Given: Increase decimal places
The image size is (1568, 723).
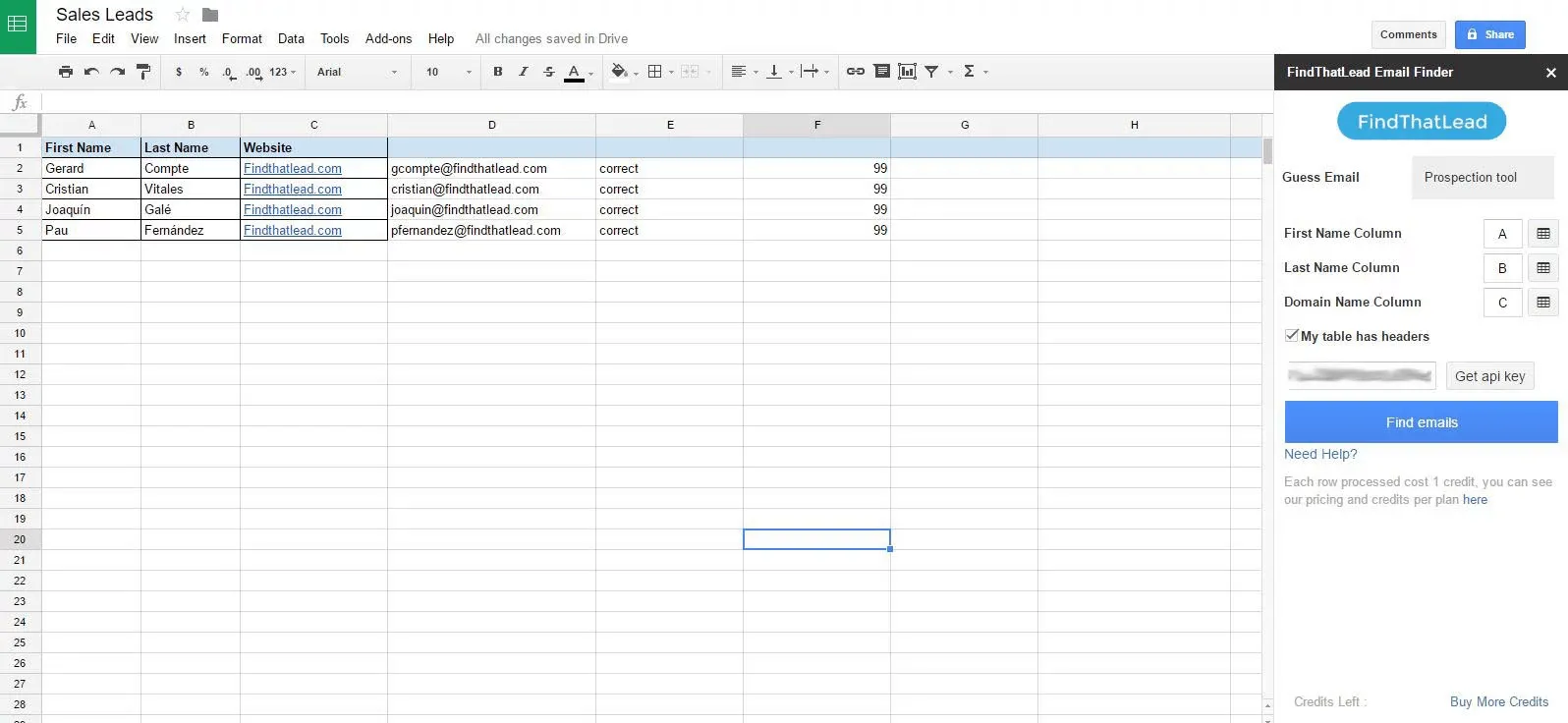Looking at the screenshot, I should pyautogui.click(x=253, y=72).
